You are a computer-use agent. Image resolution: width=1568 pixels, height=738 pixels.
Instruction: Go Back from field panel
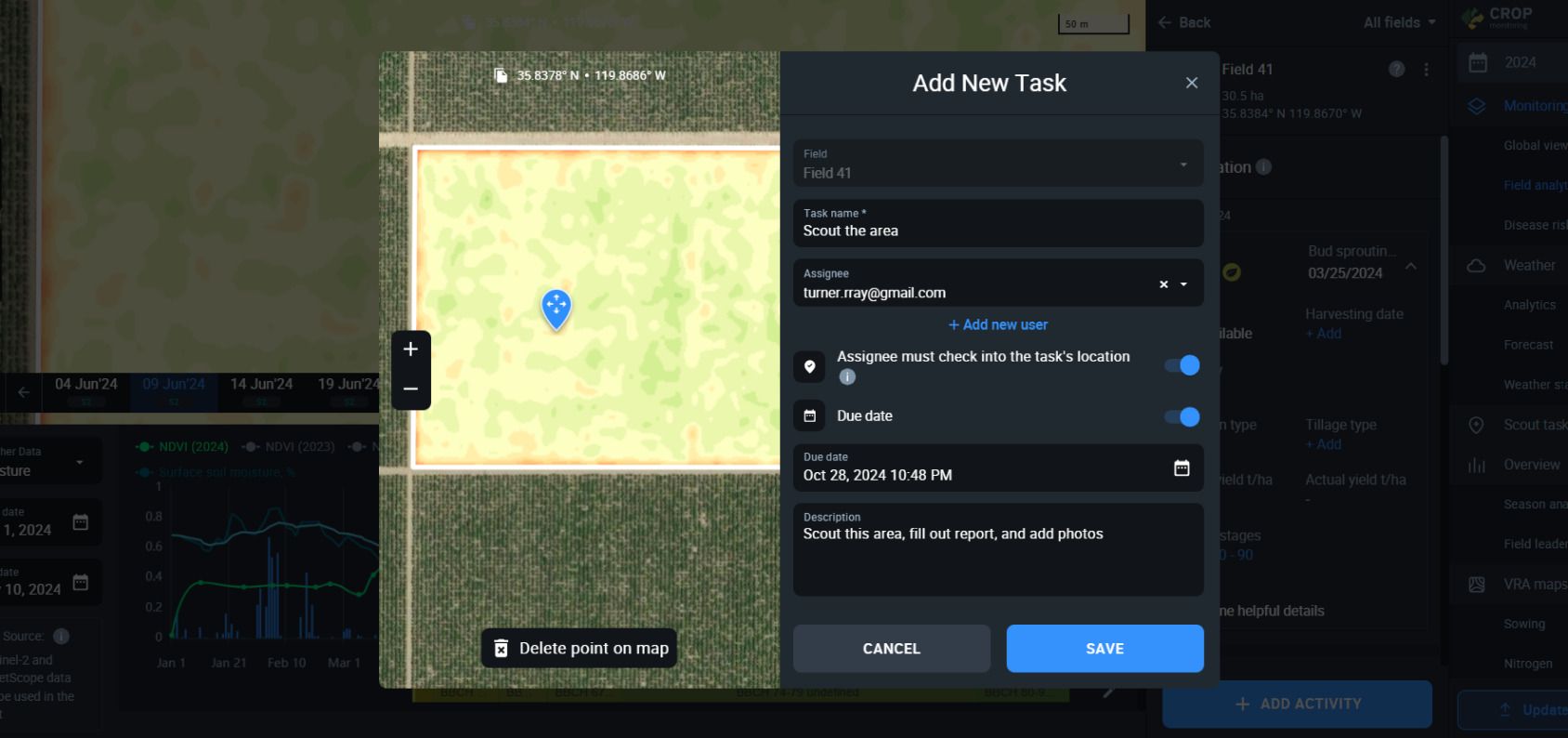(x=1184, y=22)
